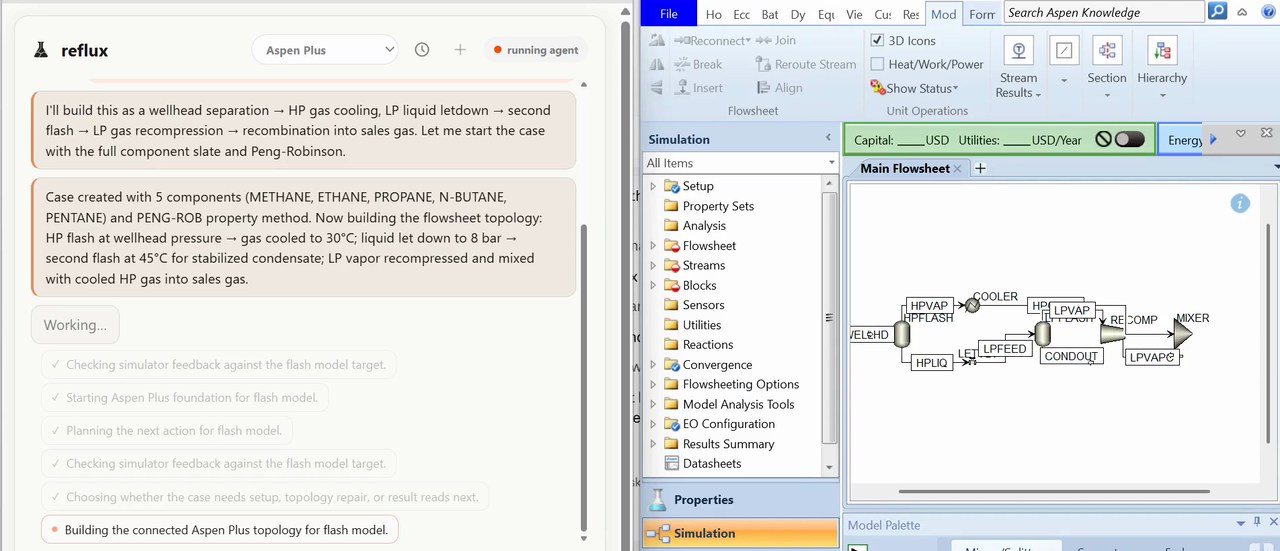Click the Properties environment flask icon

point(657,499)
